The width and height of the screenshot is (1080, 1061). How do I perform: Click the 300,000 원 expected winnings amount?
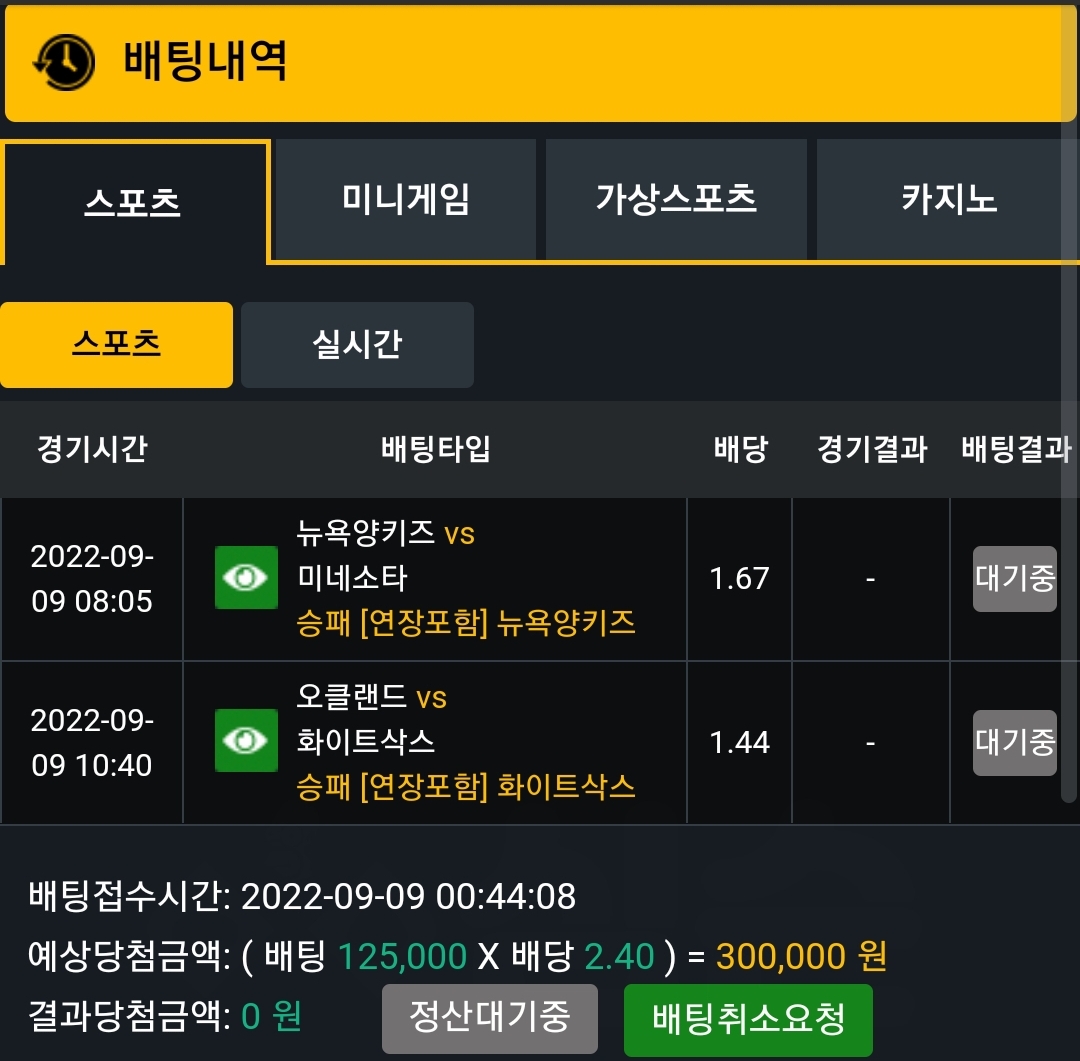click(x=801, y=956)
